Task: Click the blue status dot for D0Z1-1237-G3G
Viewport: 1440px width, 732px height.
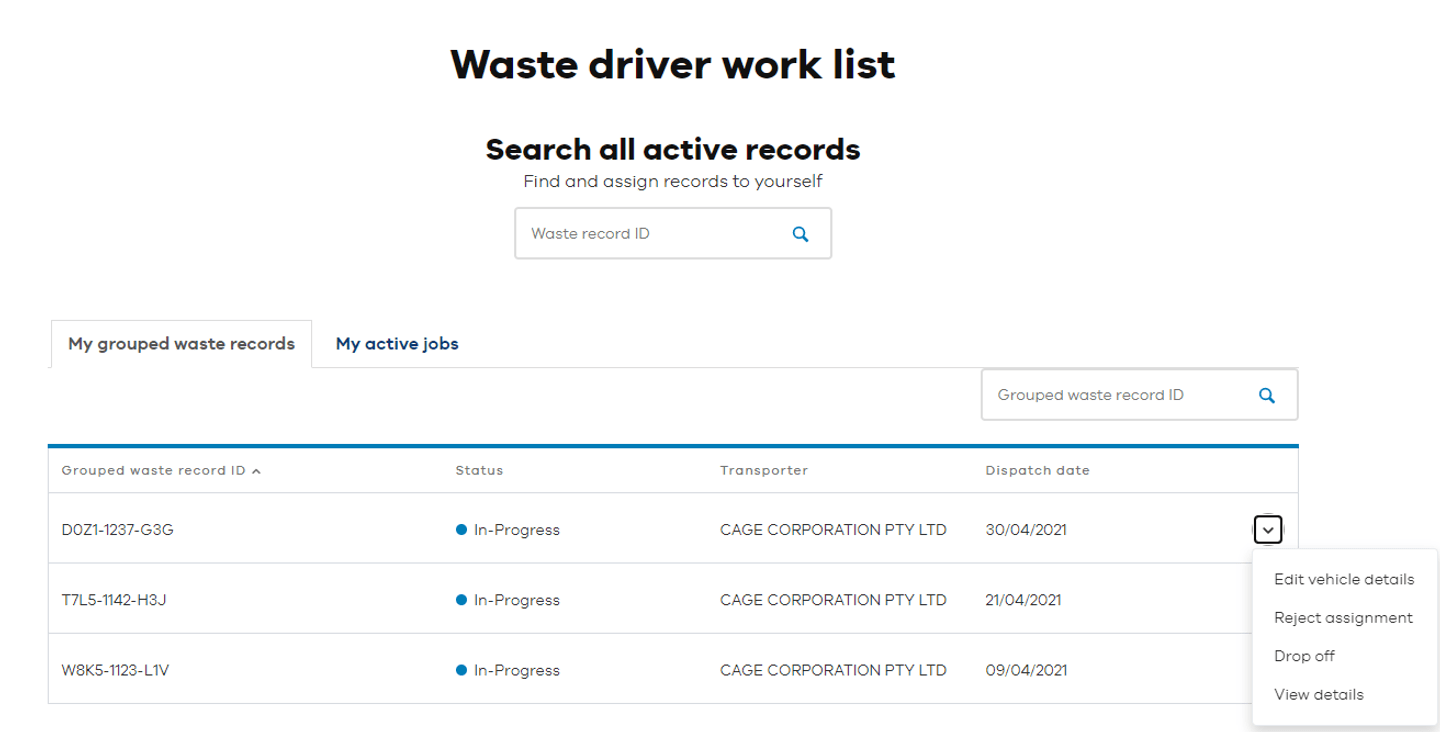Action: tap(462, 529)
